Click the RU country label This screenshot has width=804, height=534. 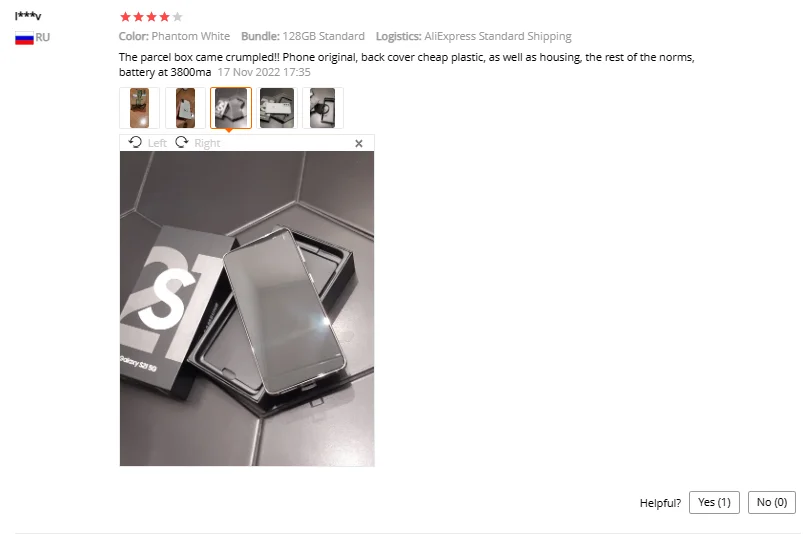point(43,37)
